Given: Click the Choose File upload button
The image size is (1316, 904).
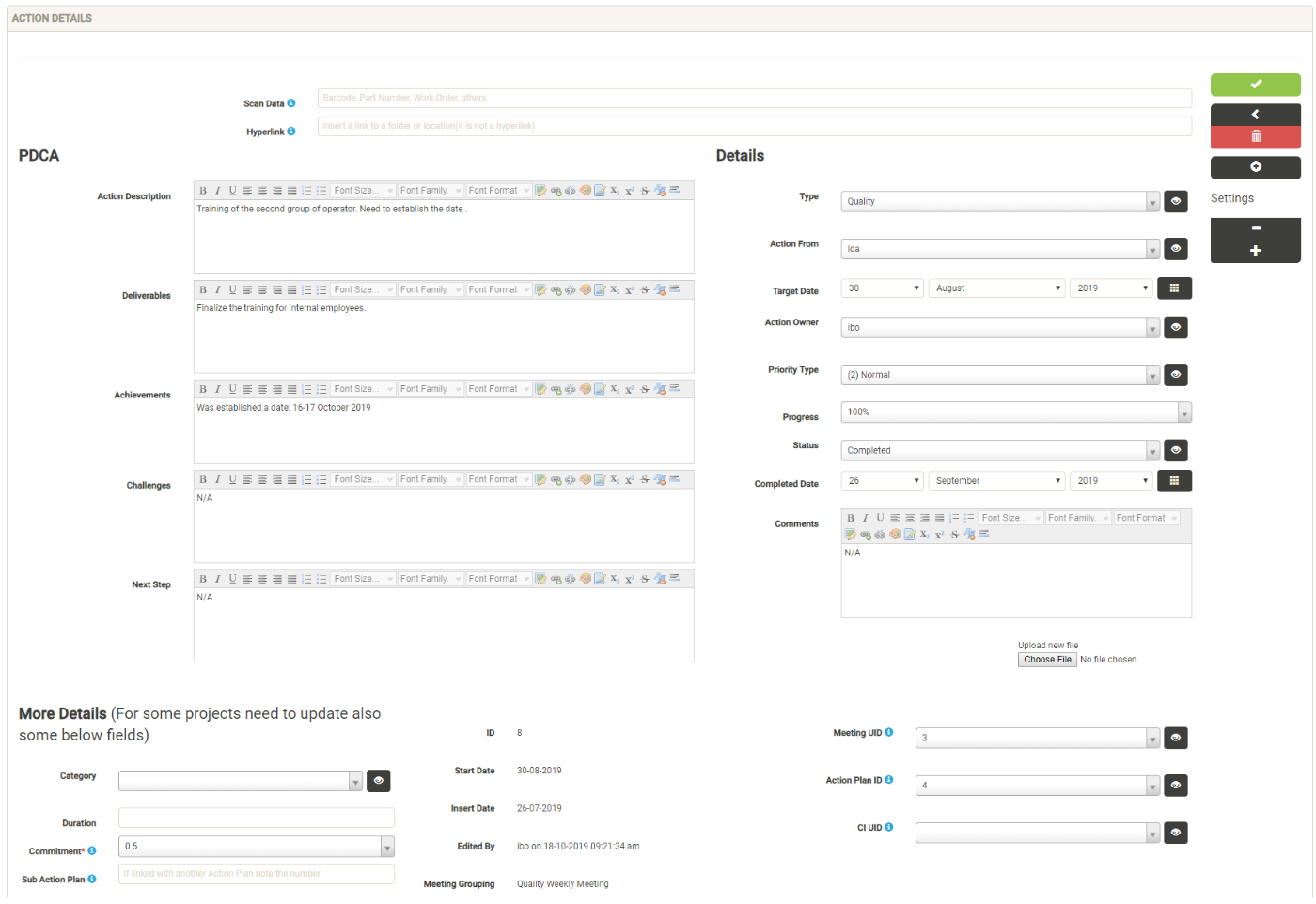Looking at the screenshot, I should click(x=1047, y=660).
